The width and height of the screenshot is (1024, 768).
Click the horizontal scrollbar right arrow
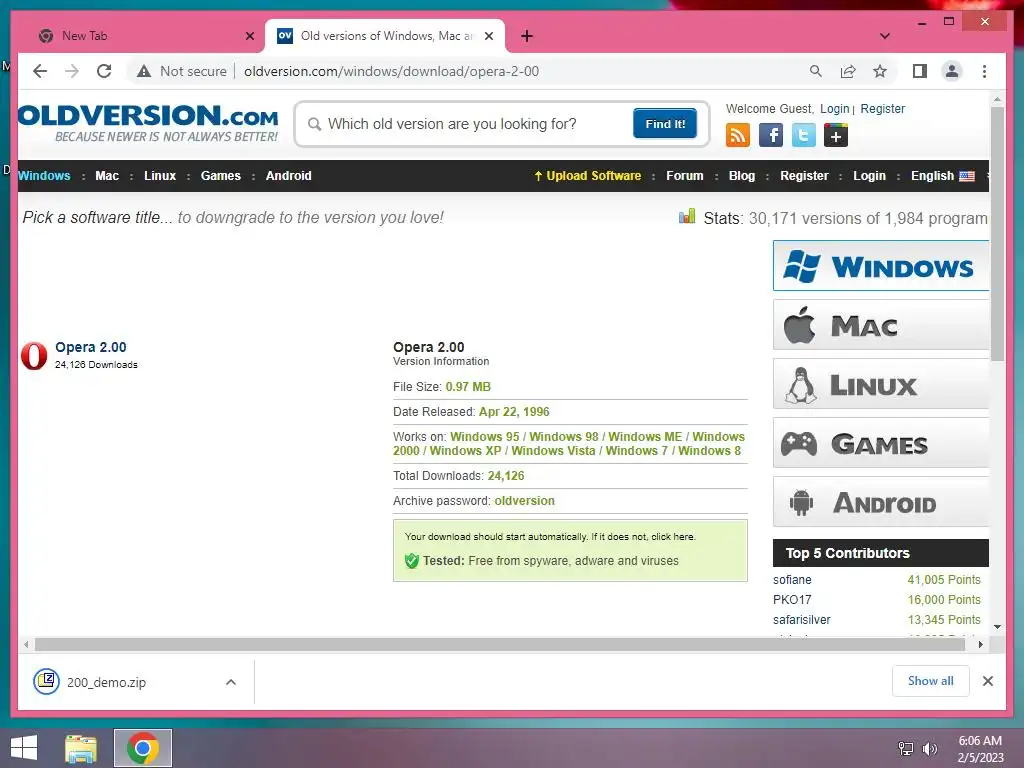click(980, 645)
